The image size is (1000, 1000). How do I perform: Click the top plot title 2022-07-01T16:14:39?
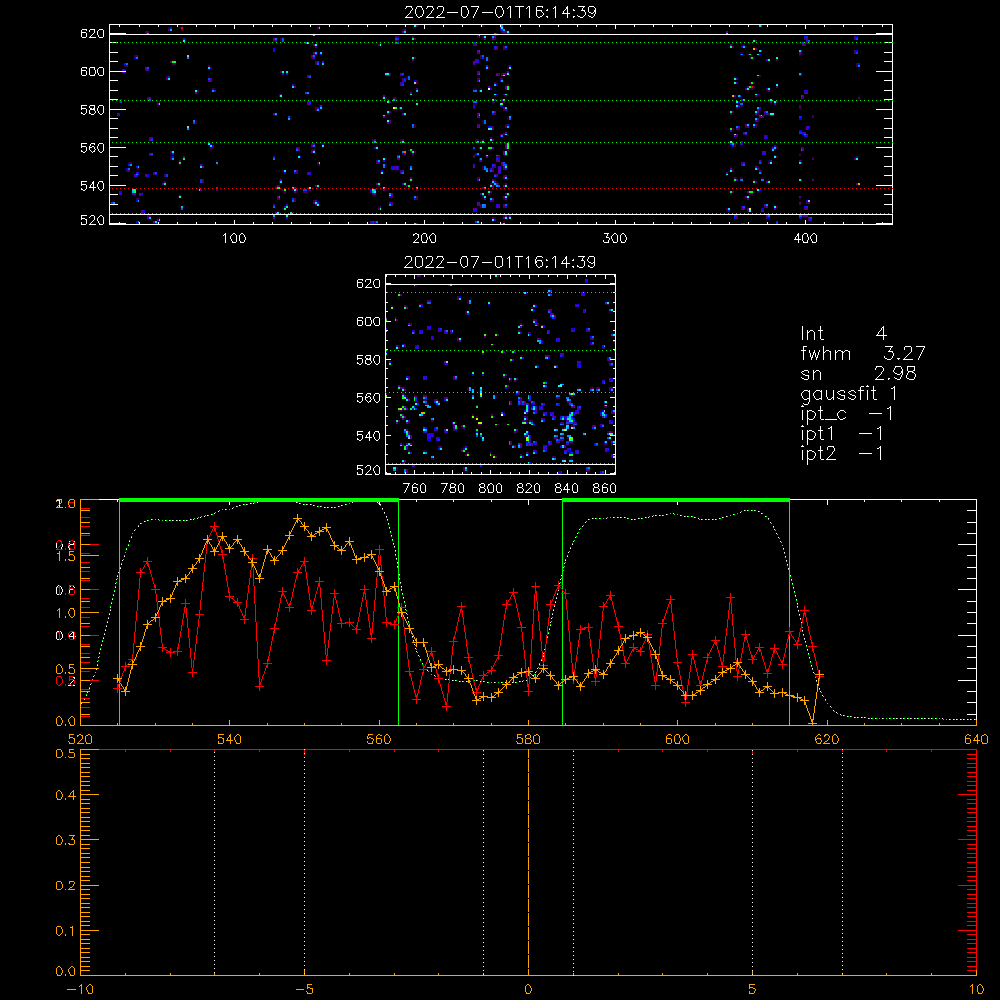pyautogui.click(x=501, y=12)
